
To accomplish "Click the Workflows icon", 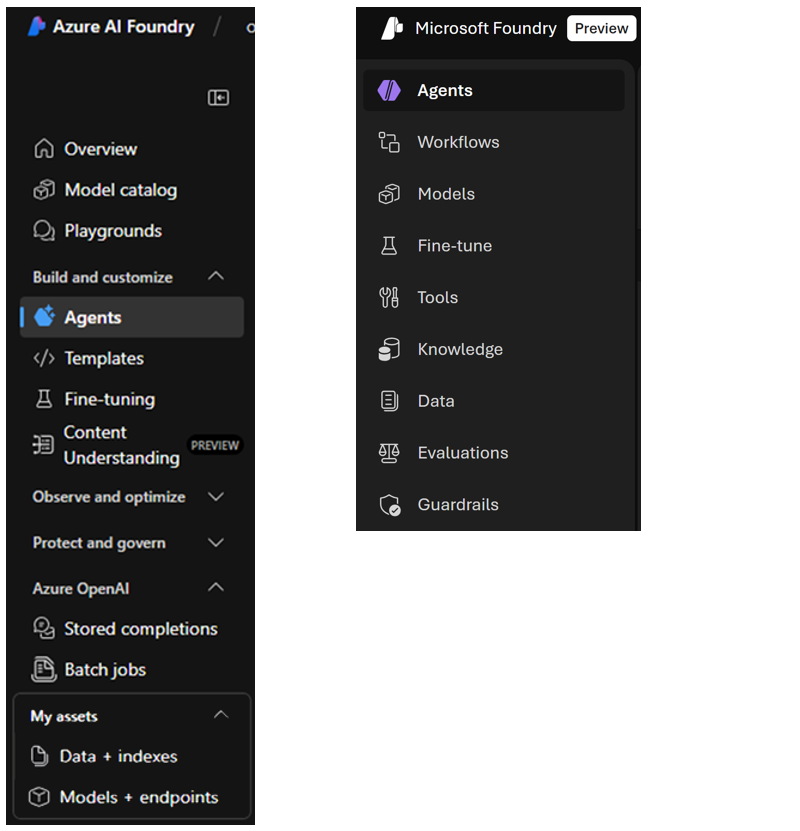I will (x=389, y=142).
